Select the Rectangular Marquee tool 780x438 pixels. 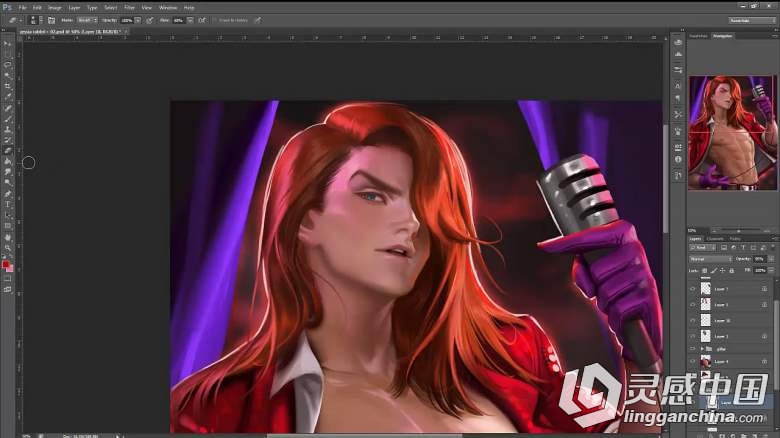click(7, 54)
